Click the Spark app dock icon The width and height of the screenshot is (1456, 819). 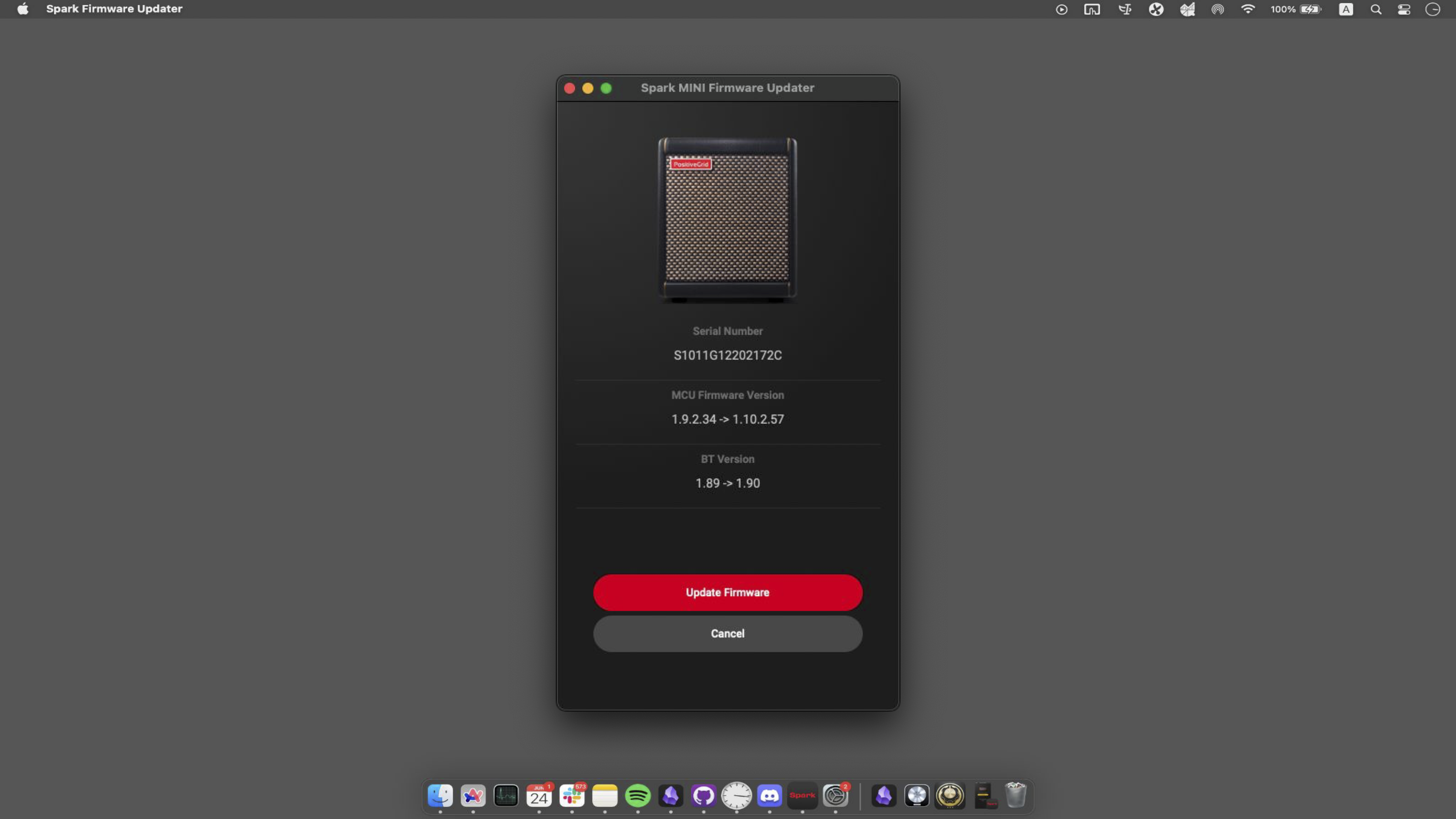pos(803,796)
